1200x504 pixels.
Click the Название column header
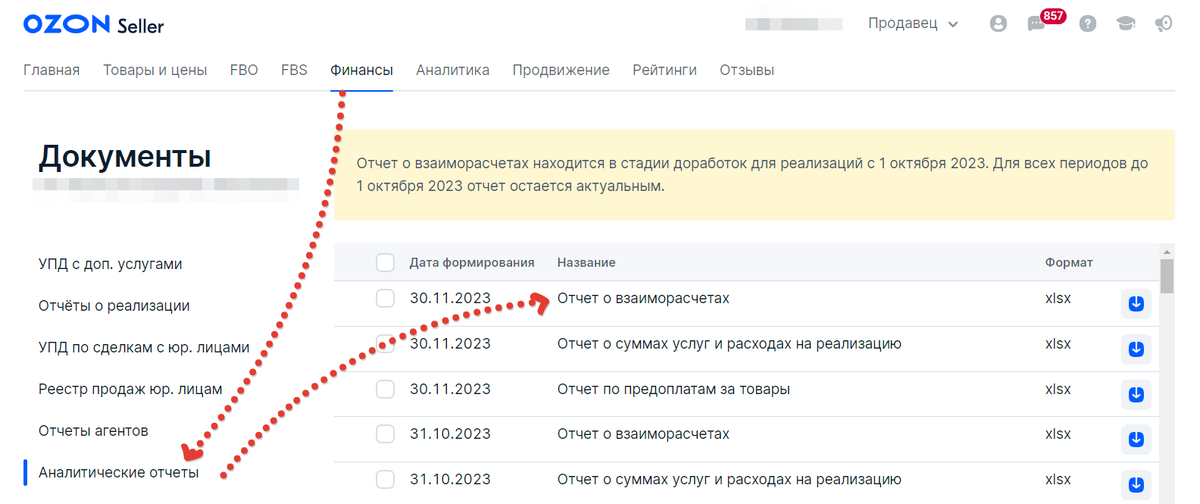click(586, 262)
